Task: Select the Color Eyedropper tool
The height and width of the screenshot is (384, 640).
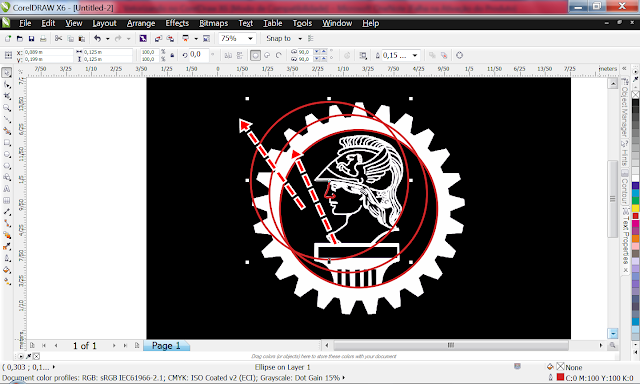Action: coord(7,246)
